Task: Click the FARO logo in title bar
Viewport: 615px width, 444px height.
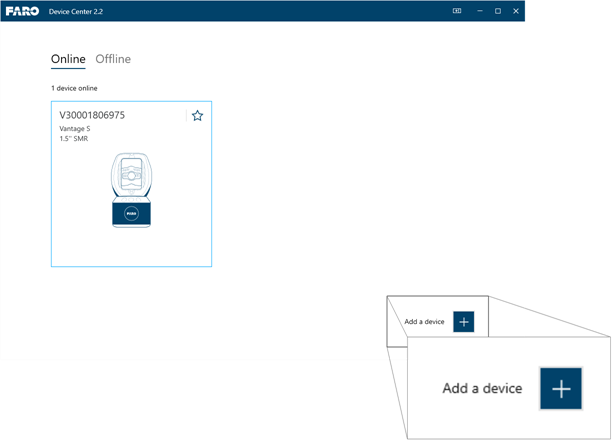Action: tap(22, 11)
